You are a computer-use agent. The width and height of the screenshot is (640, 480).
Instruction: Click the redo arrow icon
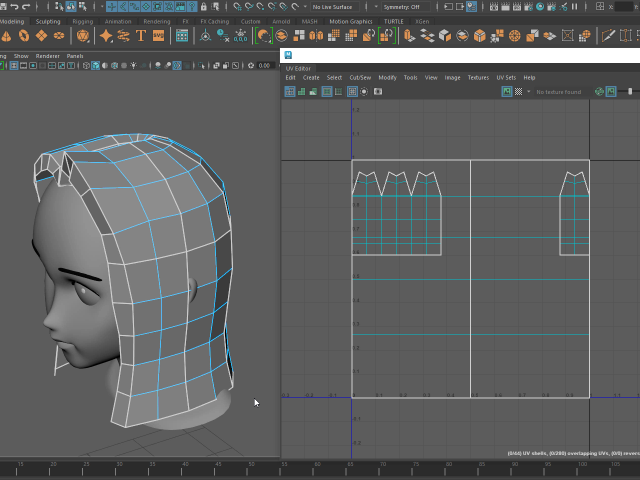click(28, 7)
